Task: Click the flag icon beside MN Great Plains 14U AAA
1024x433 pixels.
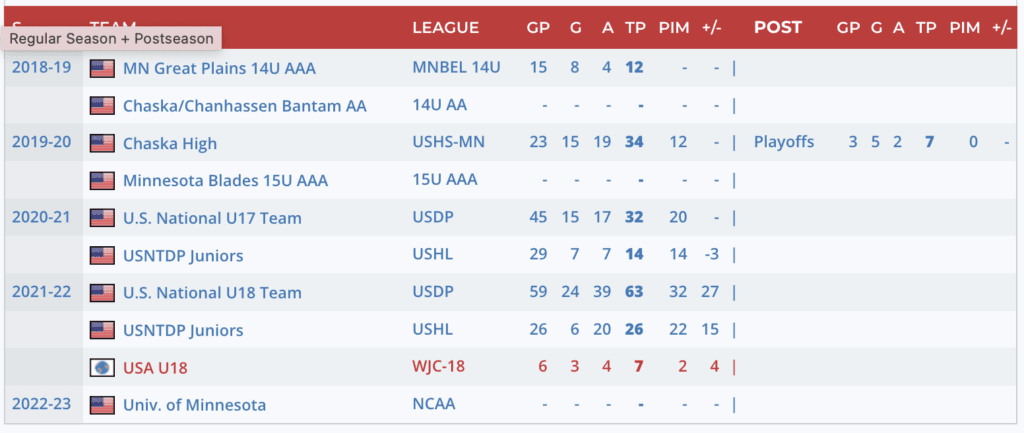Action: (102, 68)
